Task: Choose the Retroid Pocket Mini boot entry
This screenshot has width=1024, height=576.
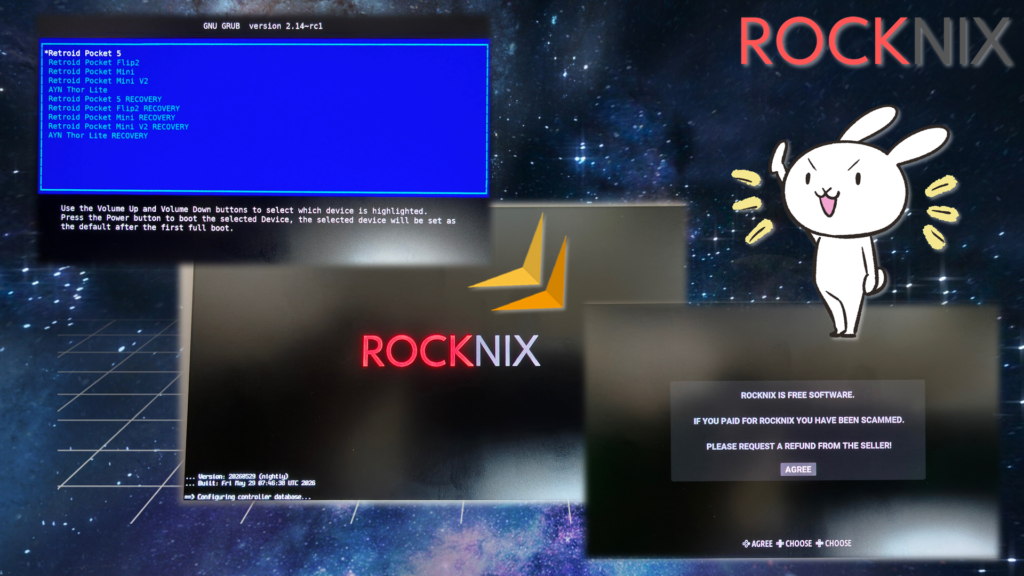Action: pos(91,72)
